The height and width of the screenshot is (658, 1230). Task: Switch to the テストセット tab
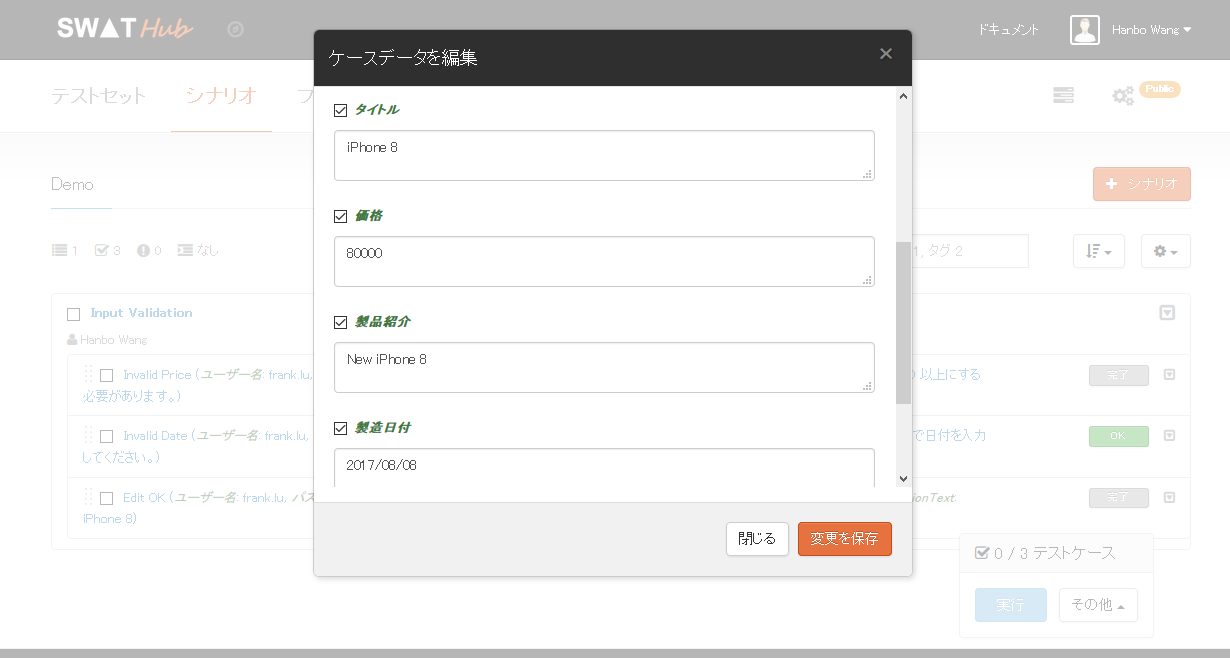pos(98,96)
